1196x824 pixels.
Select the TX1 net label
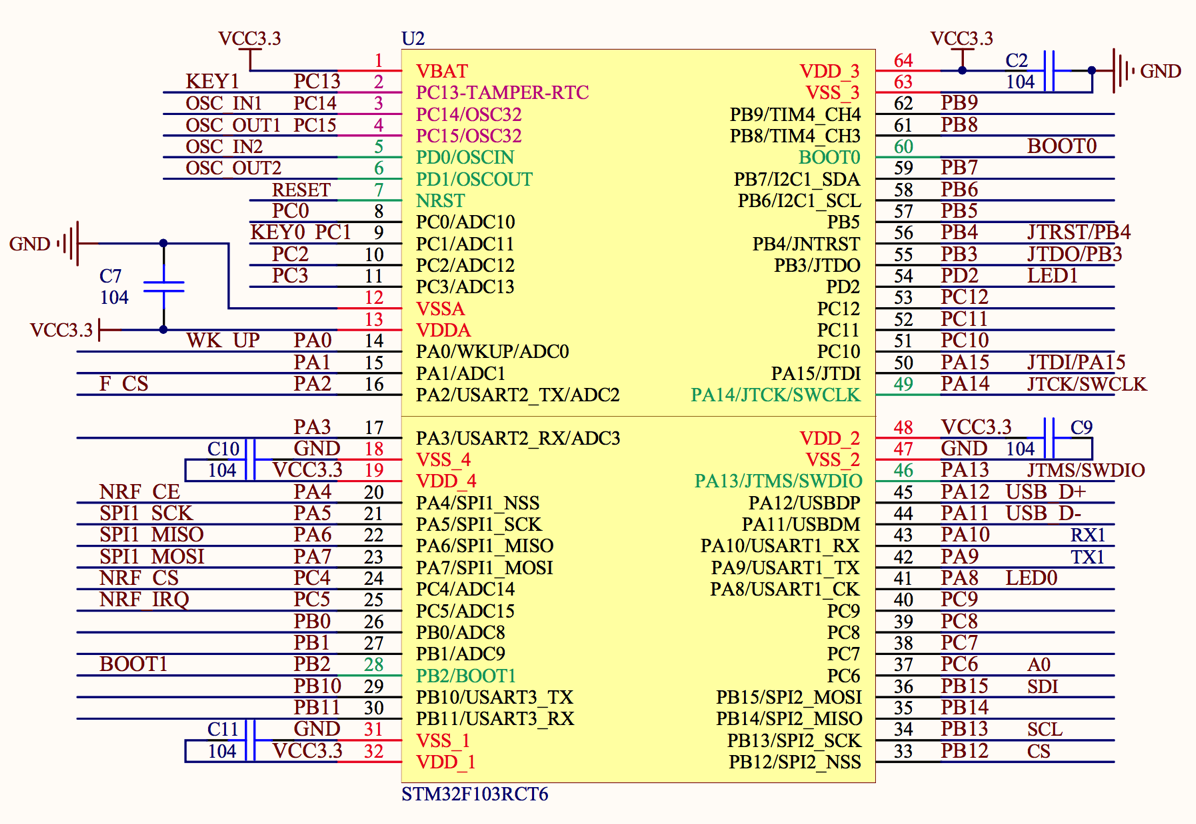[1088, 556]
